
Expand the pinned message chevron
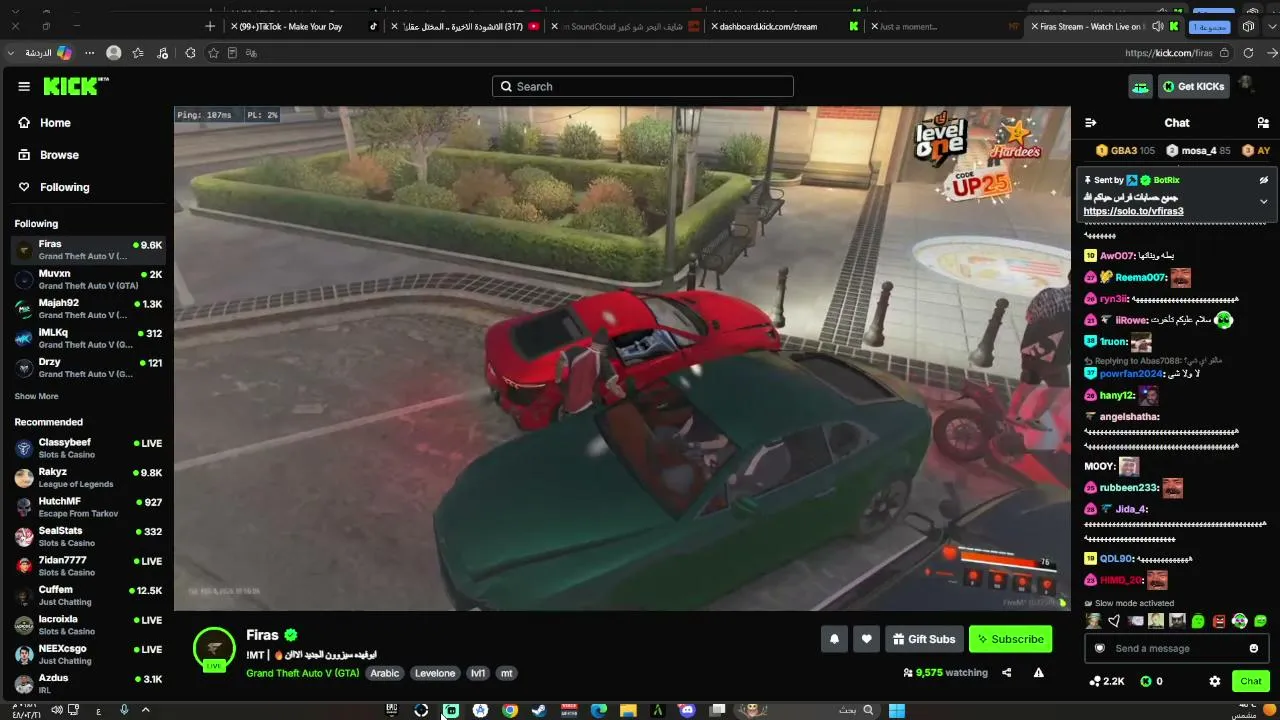coord(1263,201)
